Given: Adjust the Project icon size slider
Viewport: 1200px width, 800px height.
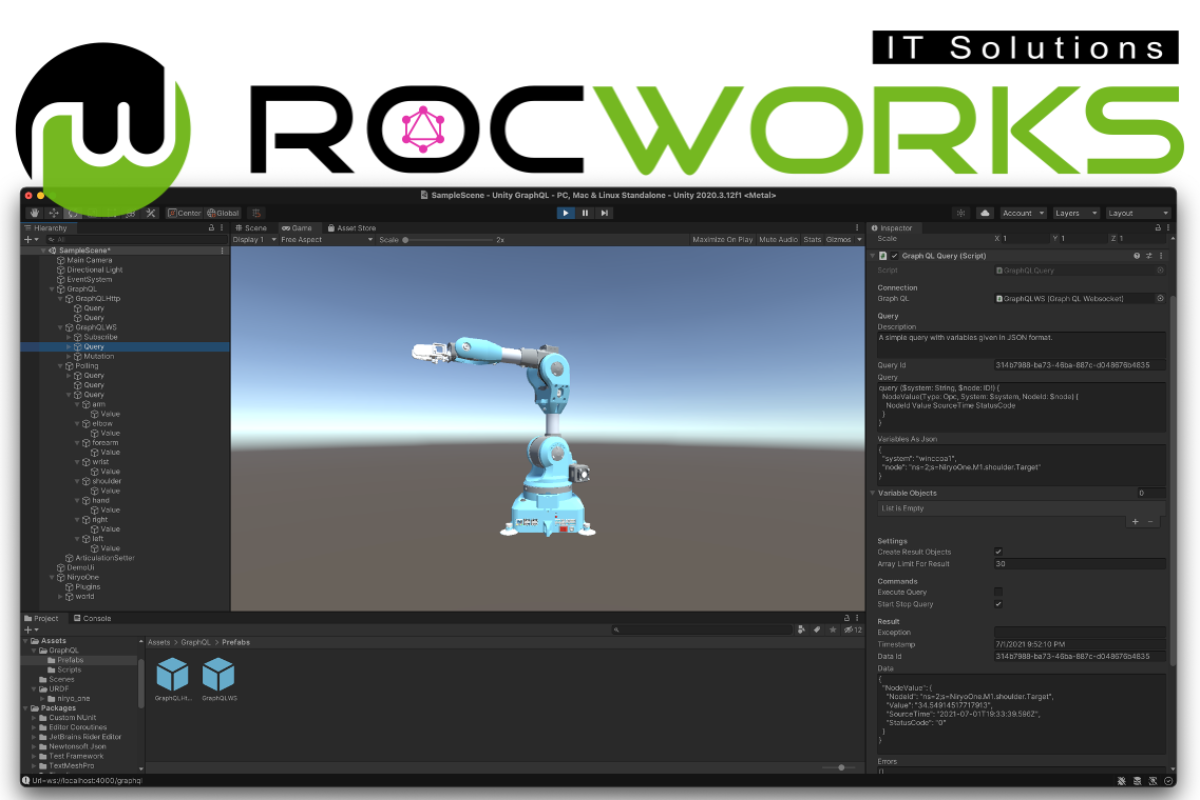Looking at the screenshot, I should coord(841,767).
